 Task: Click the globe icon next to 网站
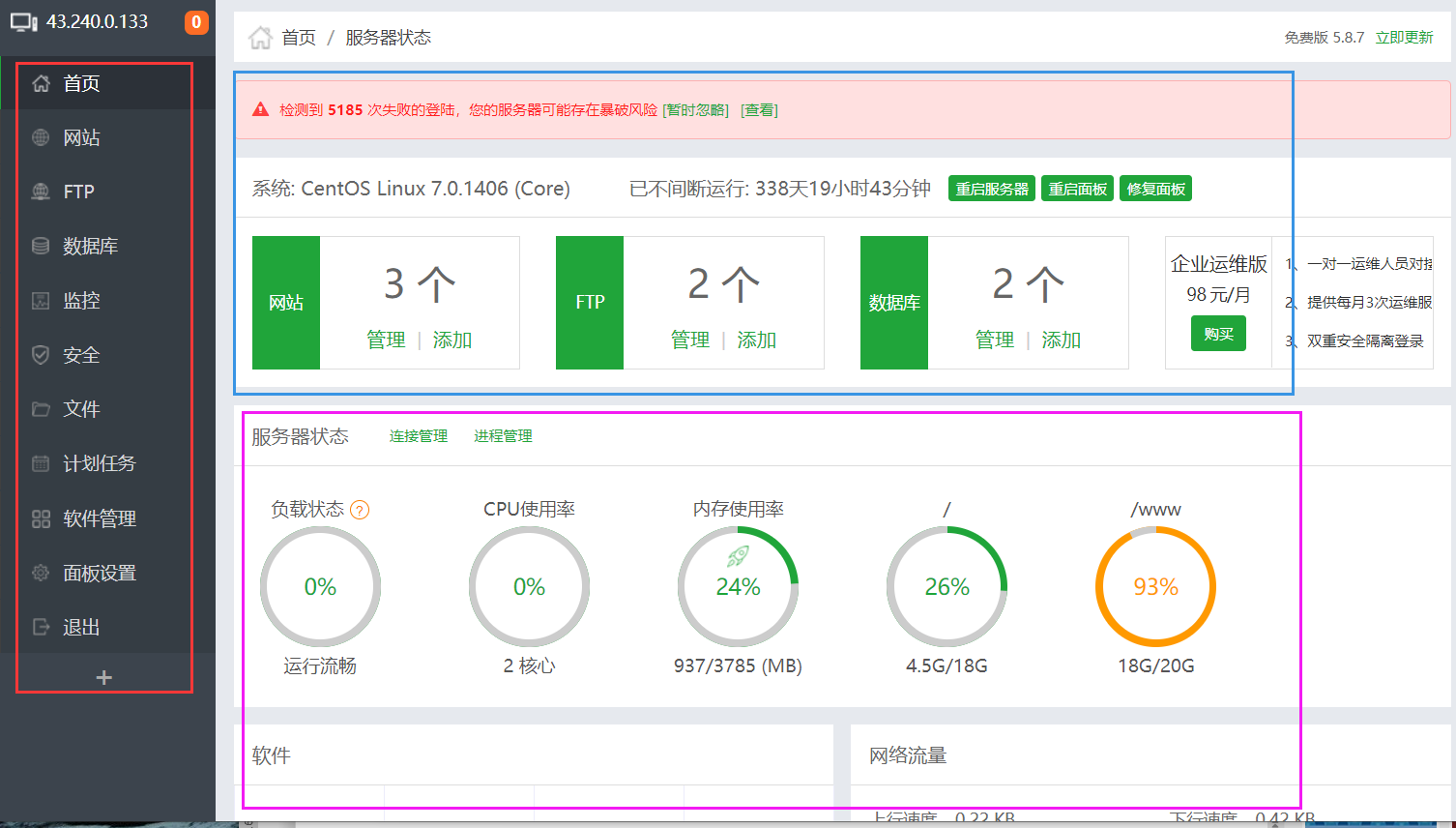pos(41,137)
